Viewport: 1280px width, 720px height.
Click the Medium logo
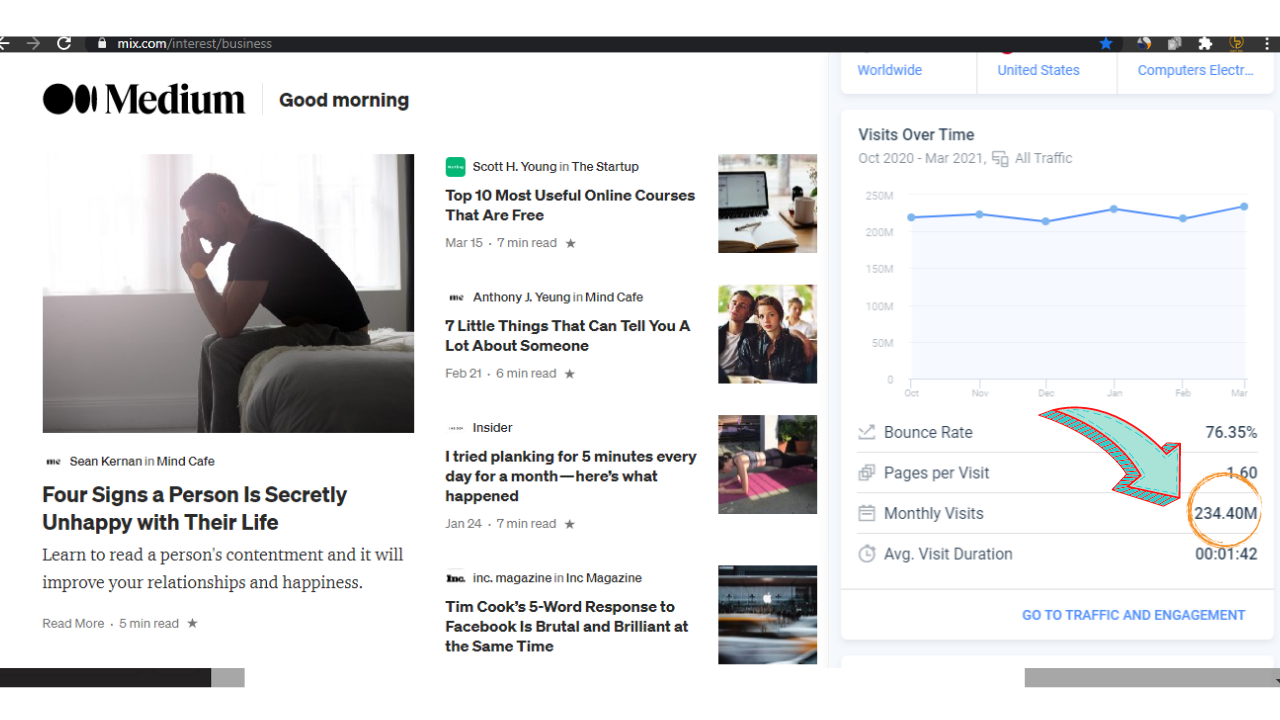pyautogui.click(x=144, y=99)
